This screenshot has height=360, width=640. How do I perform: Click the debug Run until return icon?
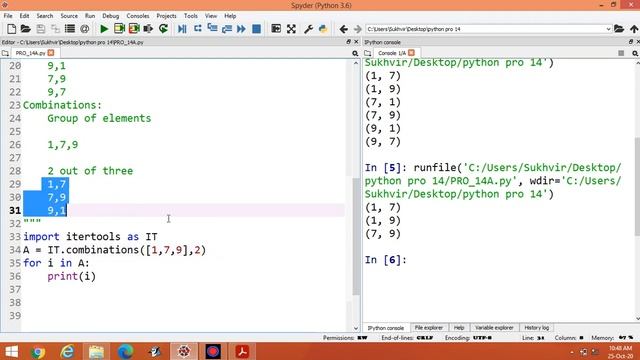[227, 29]
